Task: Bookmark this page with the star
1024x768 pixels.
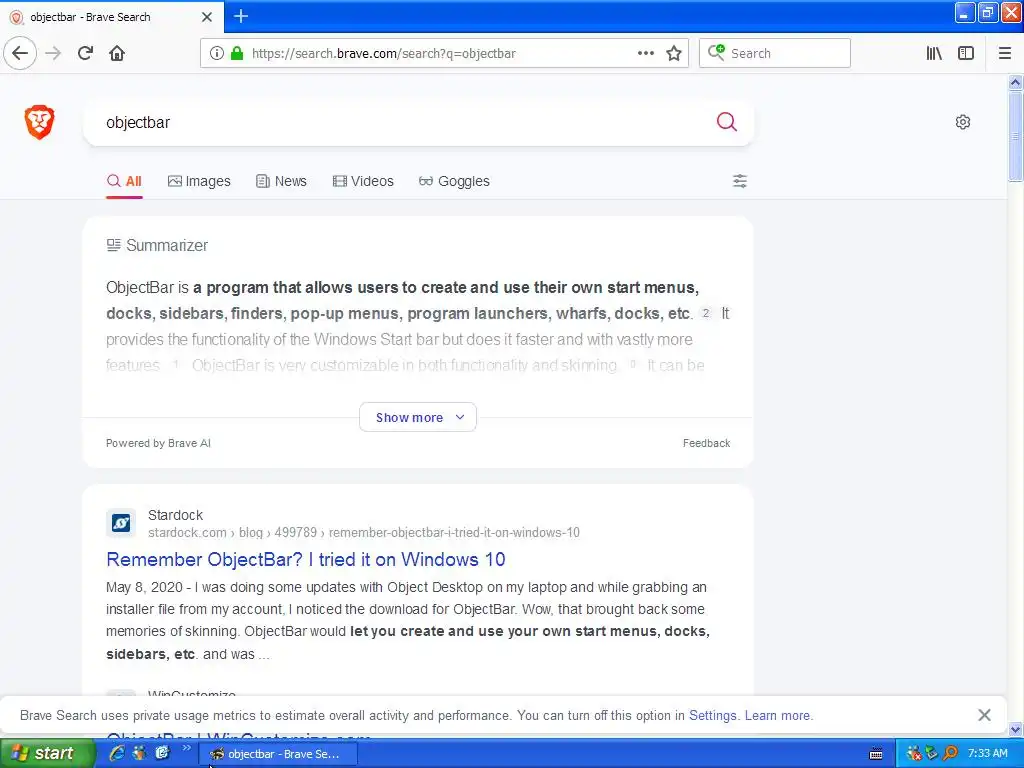Action: point(674,53)
